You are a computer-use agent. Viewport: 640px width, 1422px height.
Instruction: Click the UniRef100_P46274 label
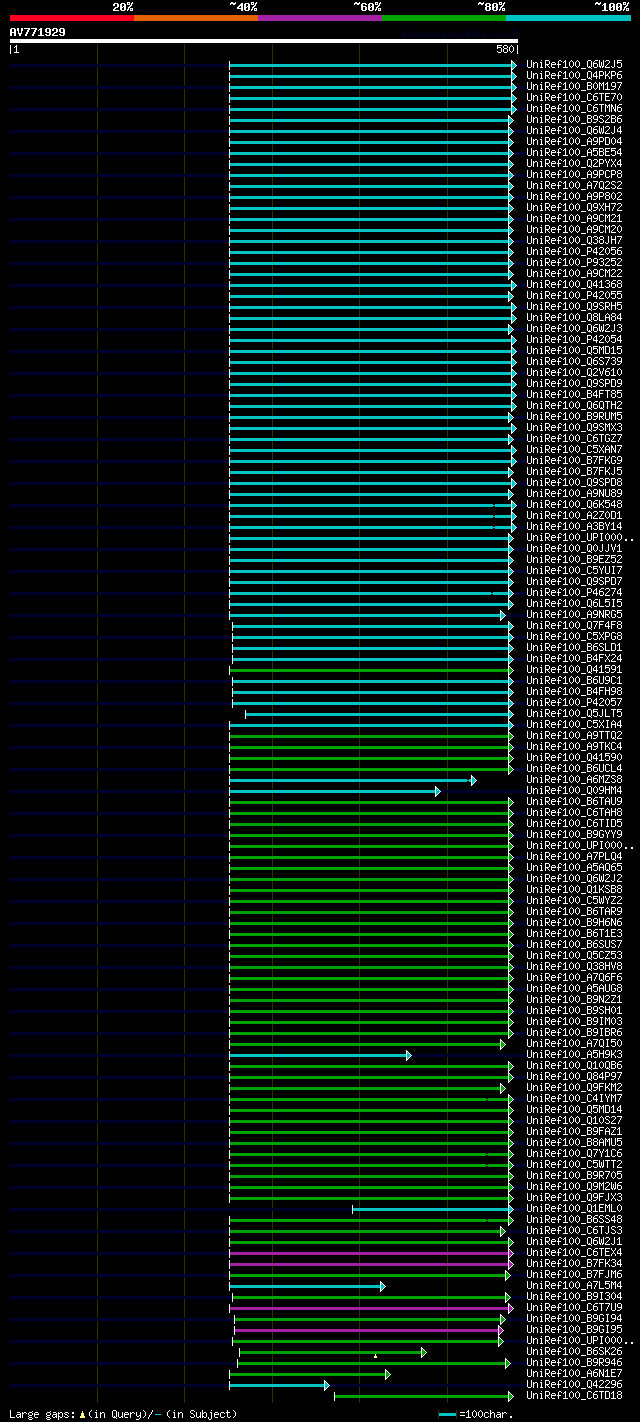(x=574, y=593)
